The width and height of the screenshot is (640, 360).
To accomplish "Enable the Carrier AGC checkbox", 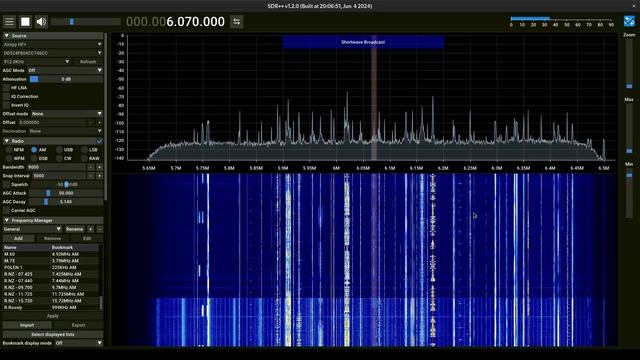I will coord(6,210).
